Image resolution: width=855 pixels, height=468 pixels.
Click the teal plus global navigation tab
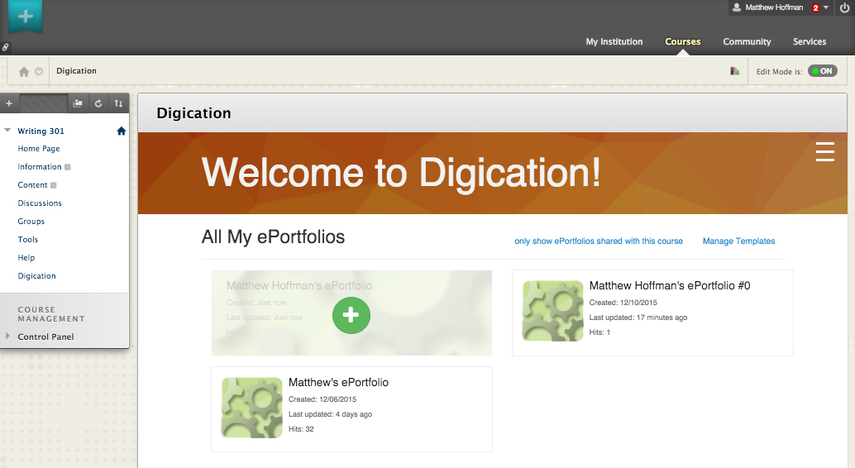[25, 16]
